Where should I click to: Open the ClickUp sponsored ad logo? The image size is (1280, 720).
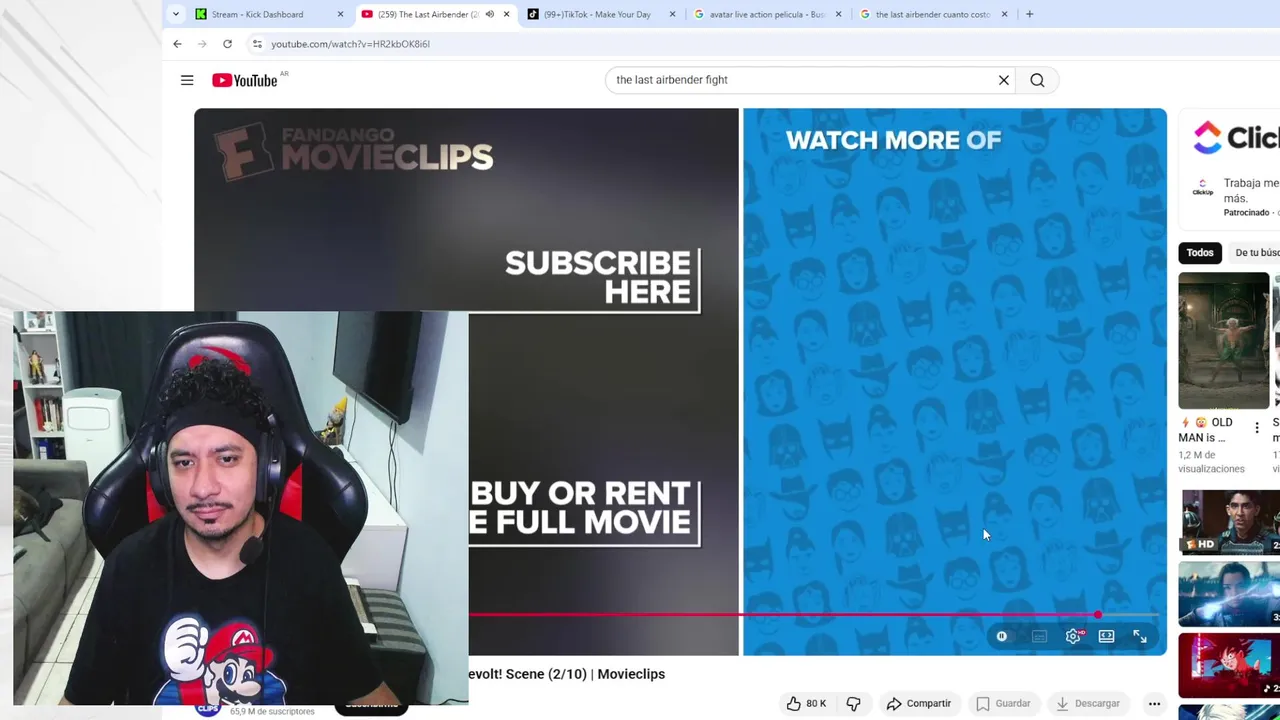pos(1236,137)
